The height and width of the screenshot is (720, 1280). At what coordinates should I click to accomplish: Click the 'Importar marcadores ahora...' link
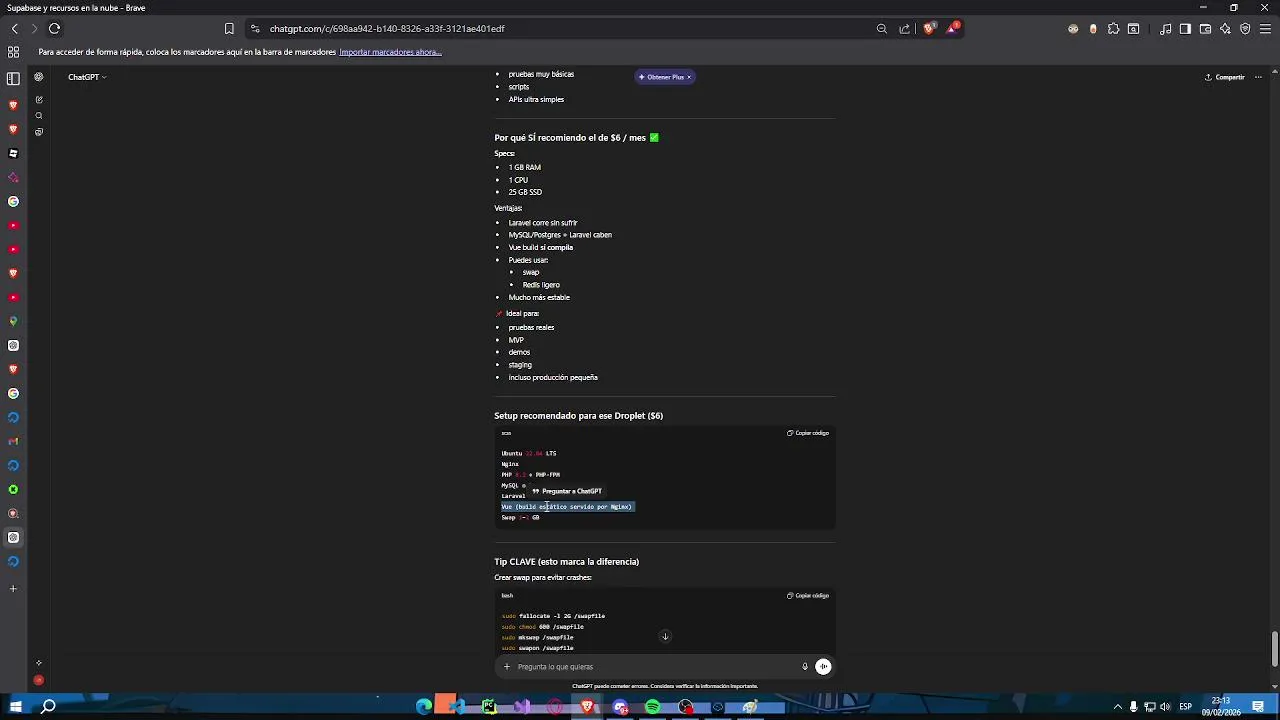pos(390,52)
